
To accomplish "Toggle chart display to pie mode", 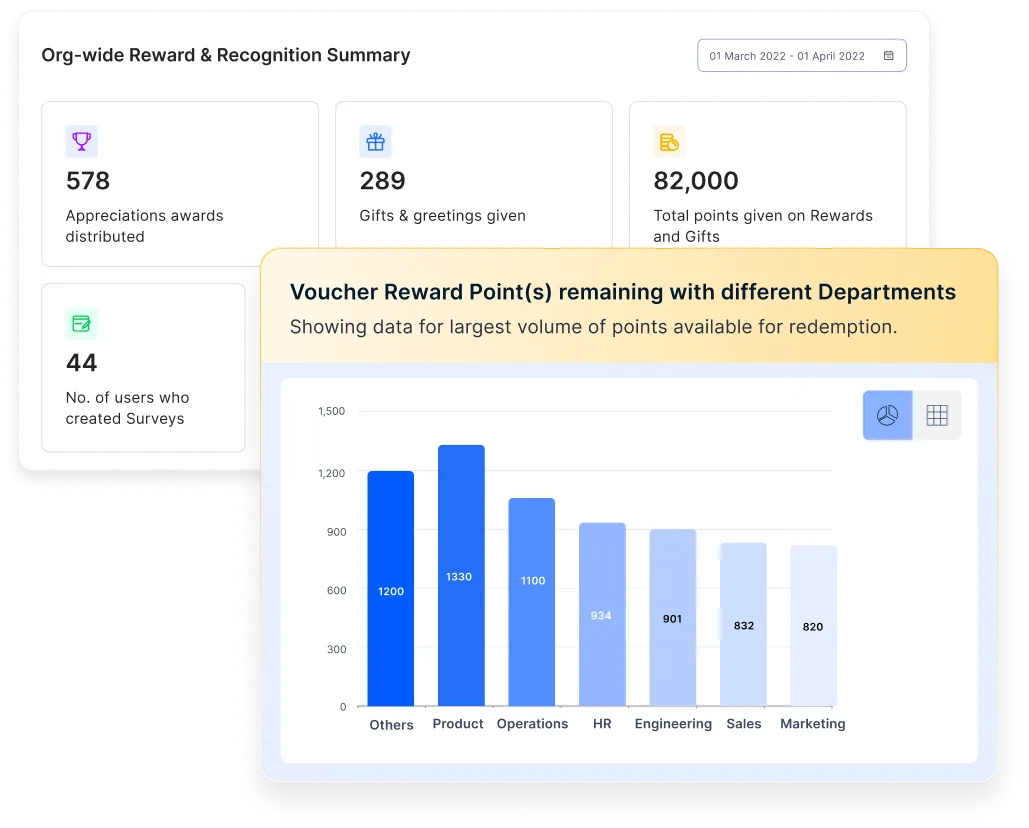I will [886, 414].
